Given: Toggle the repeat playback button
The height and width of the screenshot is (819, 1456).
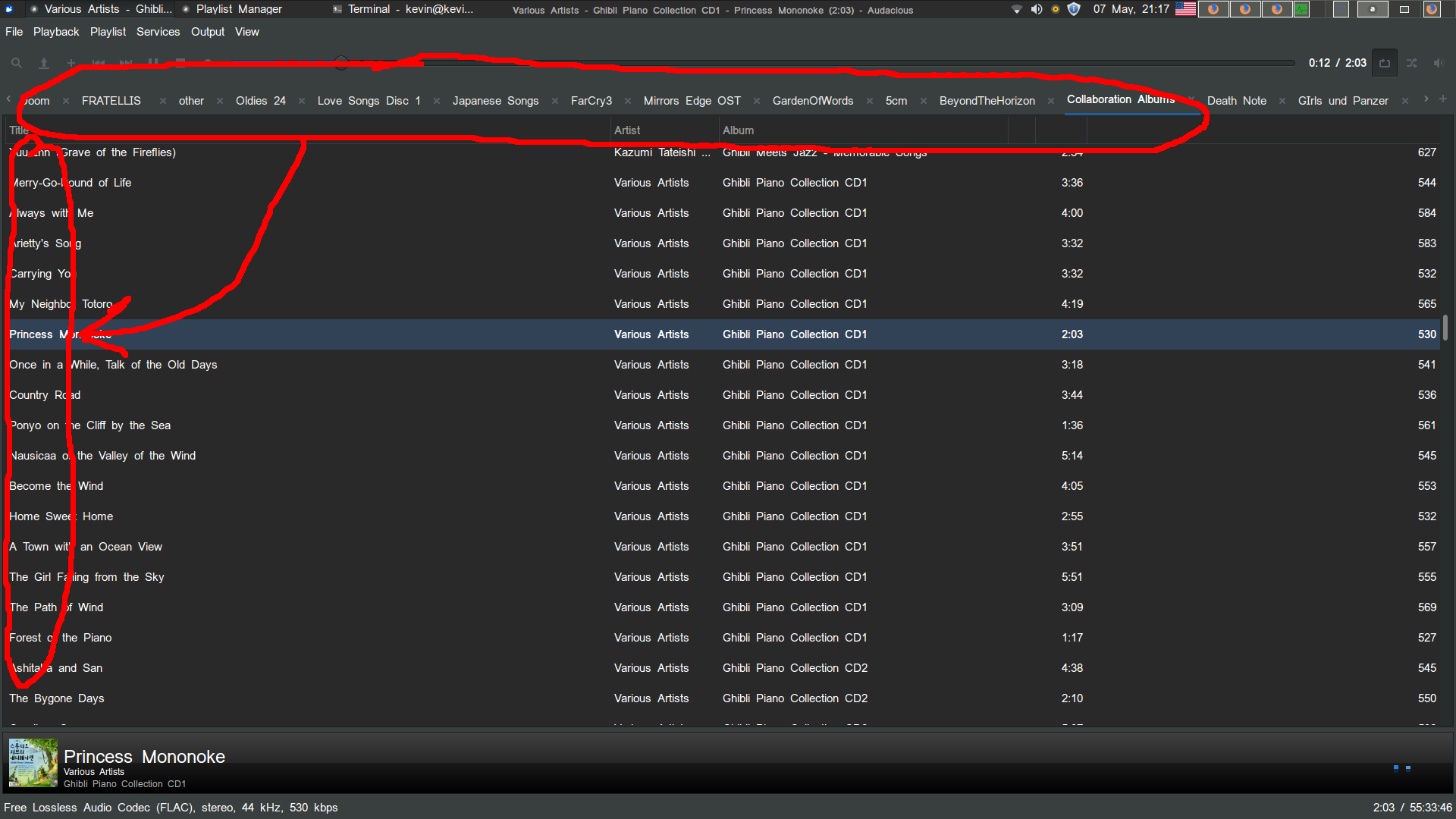Looking at the screenshot, I should click(x=1385, y=63).
